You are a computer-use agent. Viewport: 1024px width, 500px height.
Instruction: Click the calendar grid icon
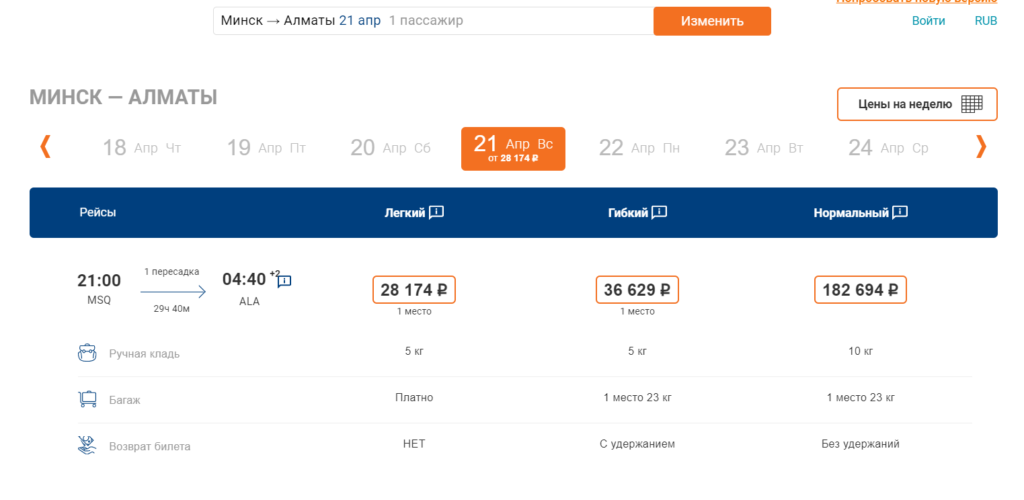972,104
